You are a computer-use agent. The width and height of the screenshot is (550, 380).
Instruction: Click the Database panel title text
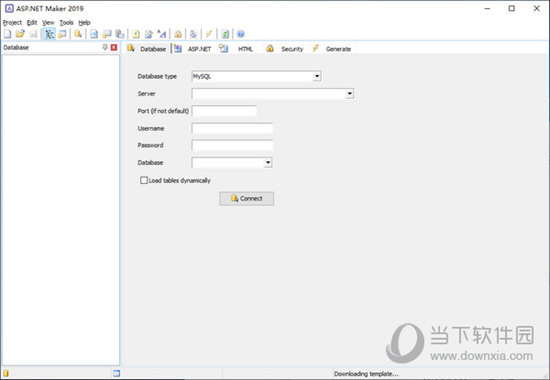click(x=16, y=47)
